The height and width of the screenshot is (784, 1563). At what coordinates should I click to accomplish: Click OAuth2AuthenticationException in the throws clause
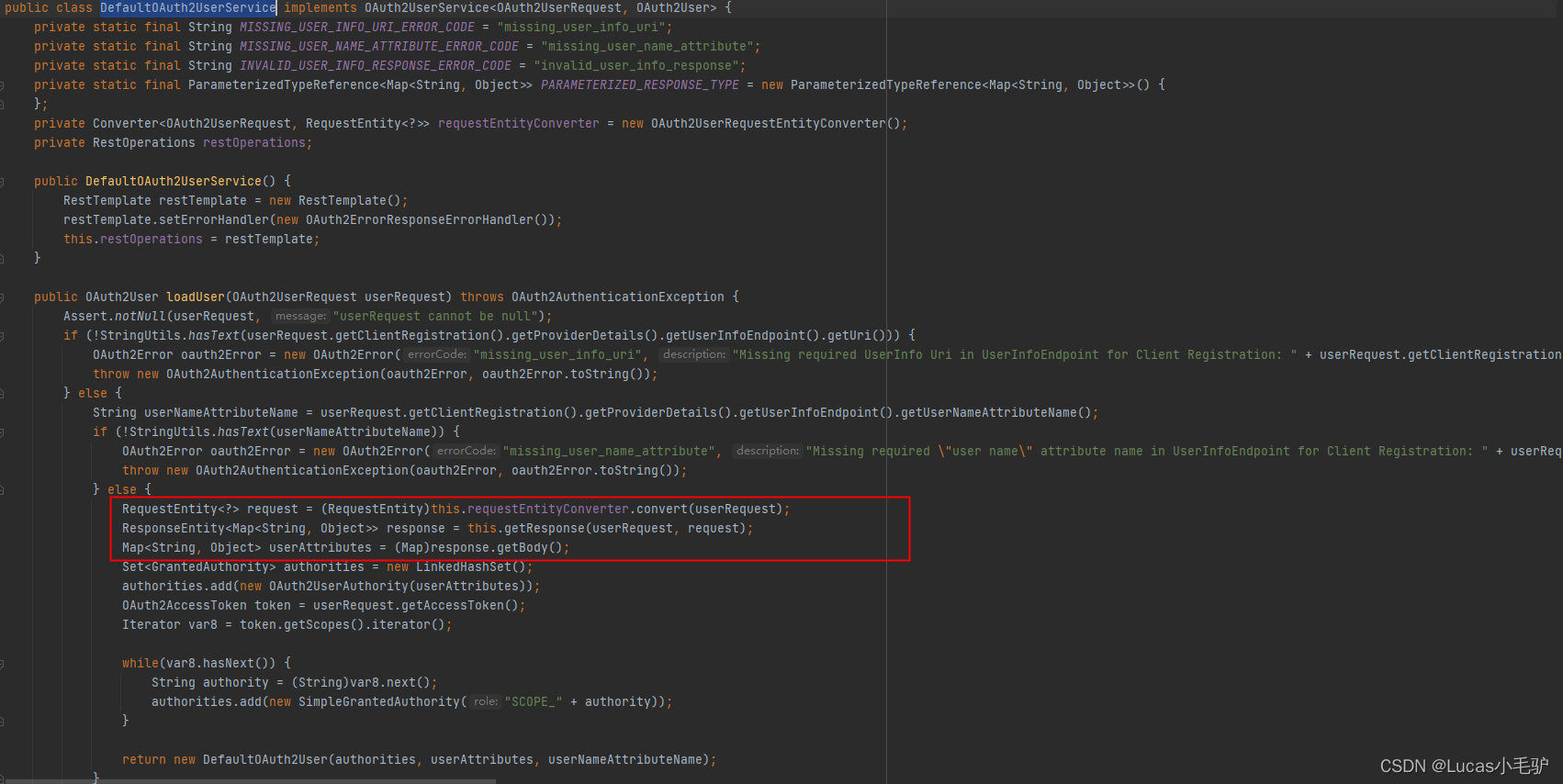618,297
